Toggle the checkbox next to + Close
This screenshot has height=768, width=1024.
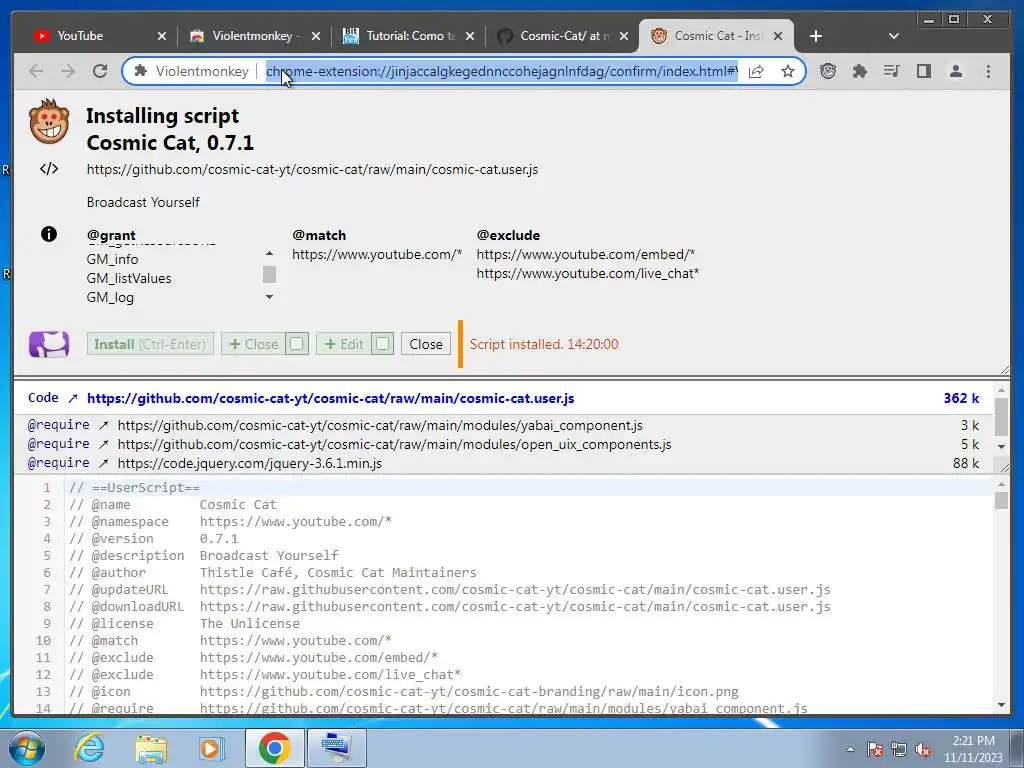coord(296,344)
